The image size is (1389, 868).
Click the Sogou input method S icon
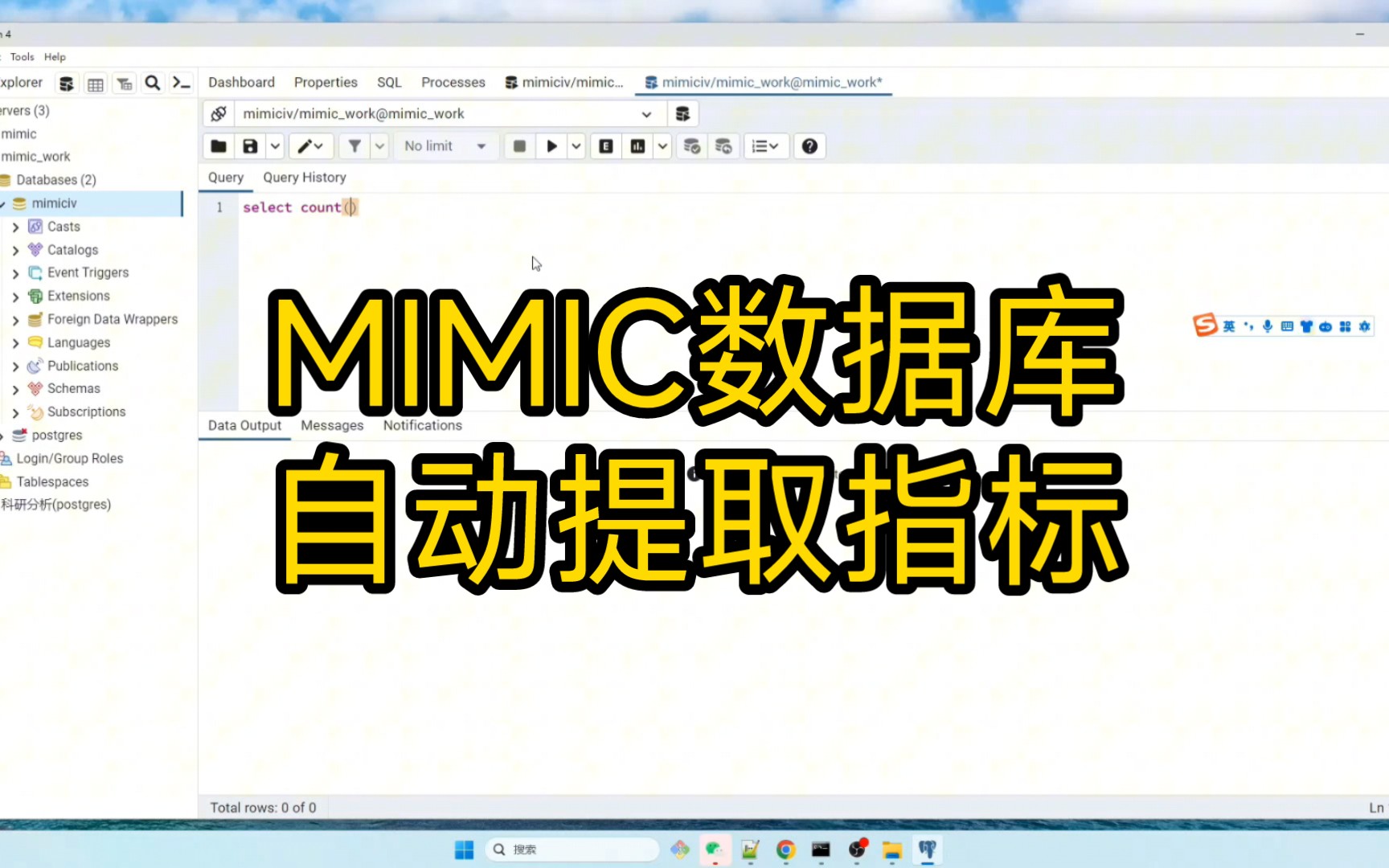(x=1205, y=325)
